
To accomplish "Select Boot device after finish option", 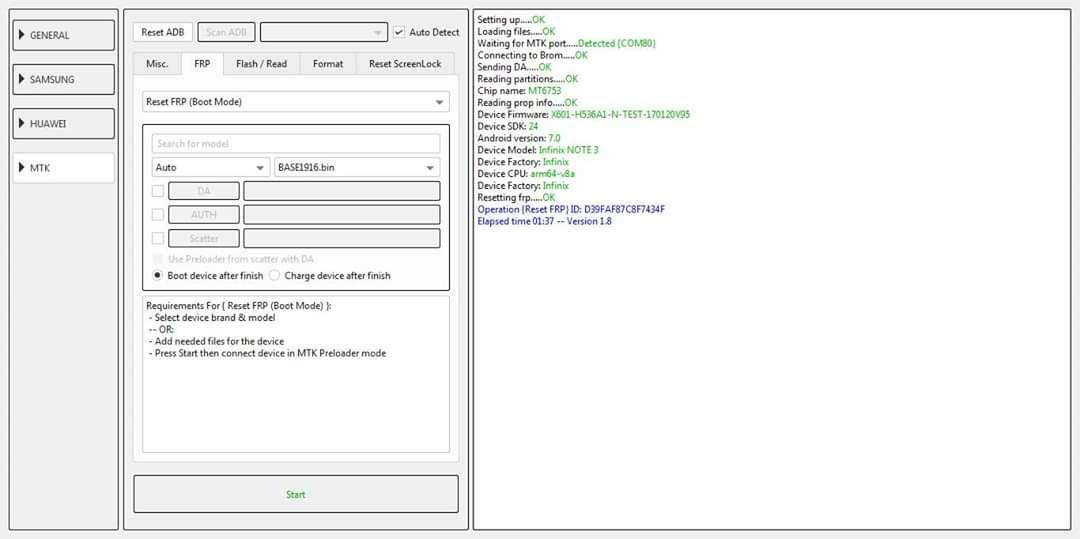I will click(x=158, y=275).
